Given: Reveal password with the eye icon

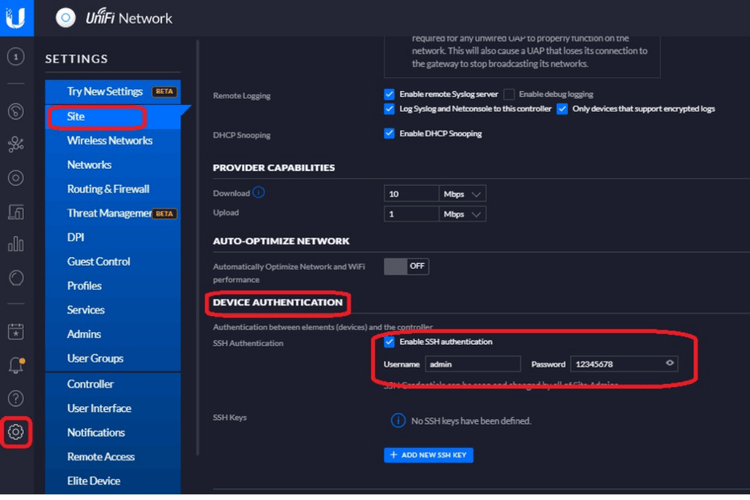Looking at the screenshot, I should [670, 363].
